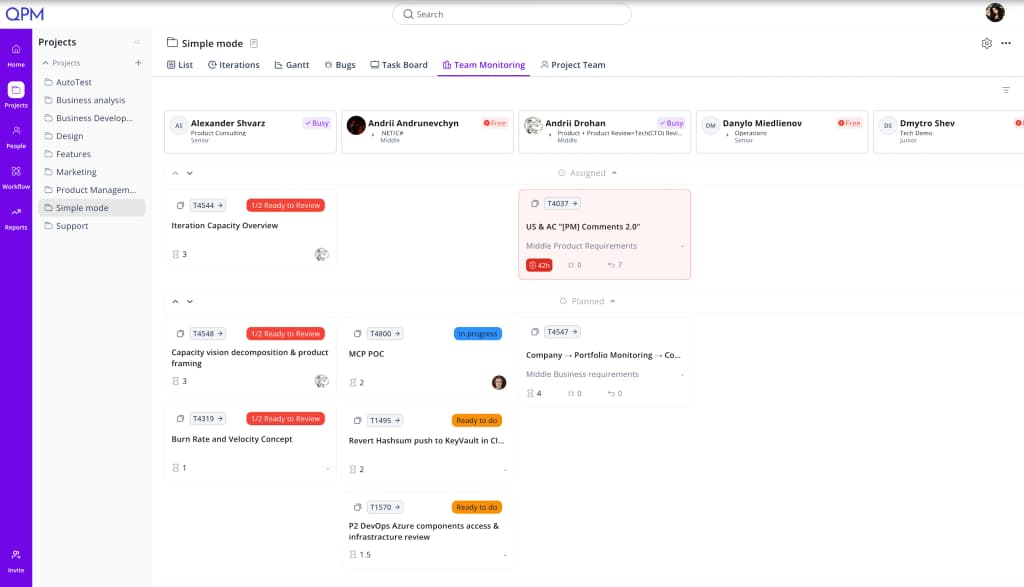
Task: Click the QPM logo
Action: [x=24, y=14]
